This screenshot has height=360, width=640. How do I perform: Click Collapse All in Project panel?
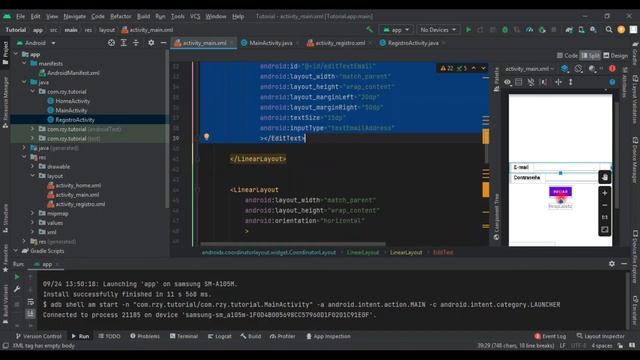[136, 43]
